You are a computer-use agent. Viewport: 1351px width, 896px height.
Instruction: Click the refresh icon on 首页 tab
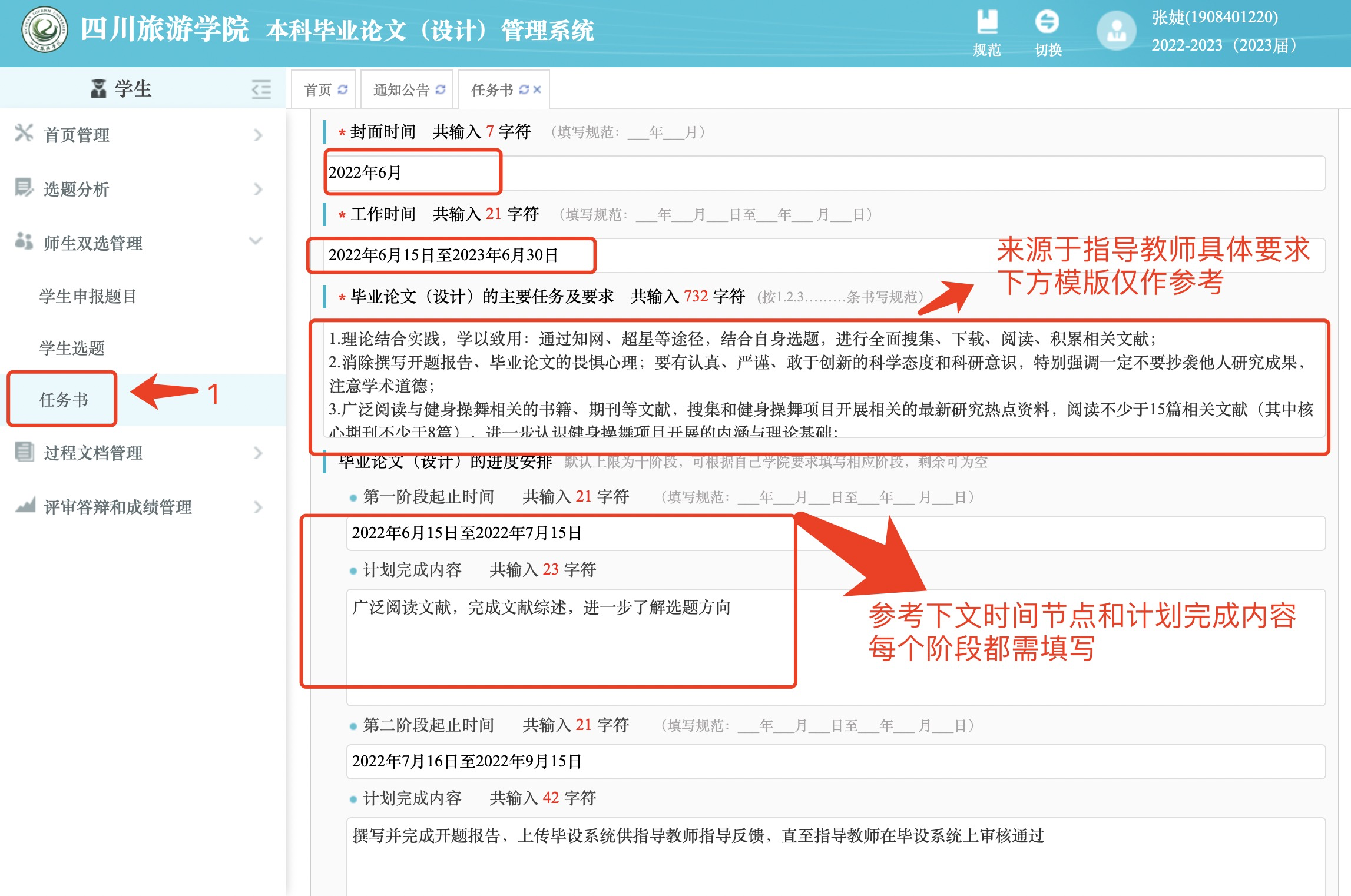point(343,89)
